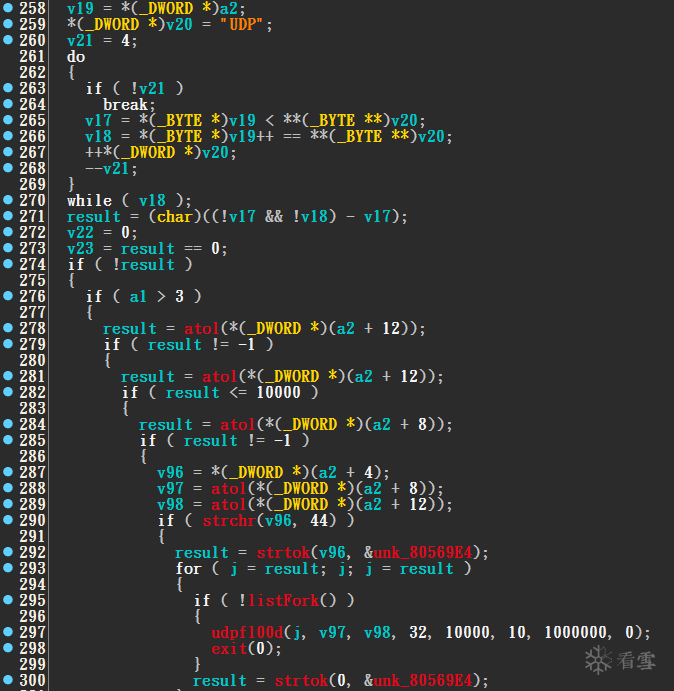Select variable v96 on line 287
Image resolution: width=674 pixels, height=691 pixels.
coord(170,472)
